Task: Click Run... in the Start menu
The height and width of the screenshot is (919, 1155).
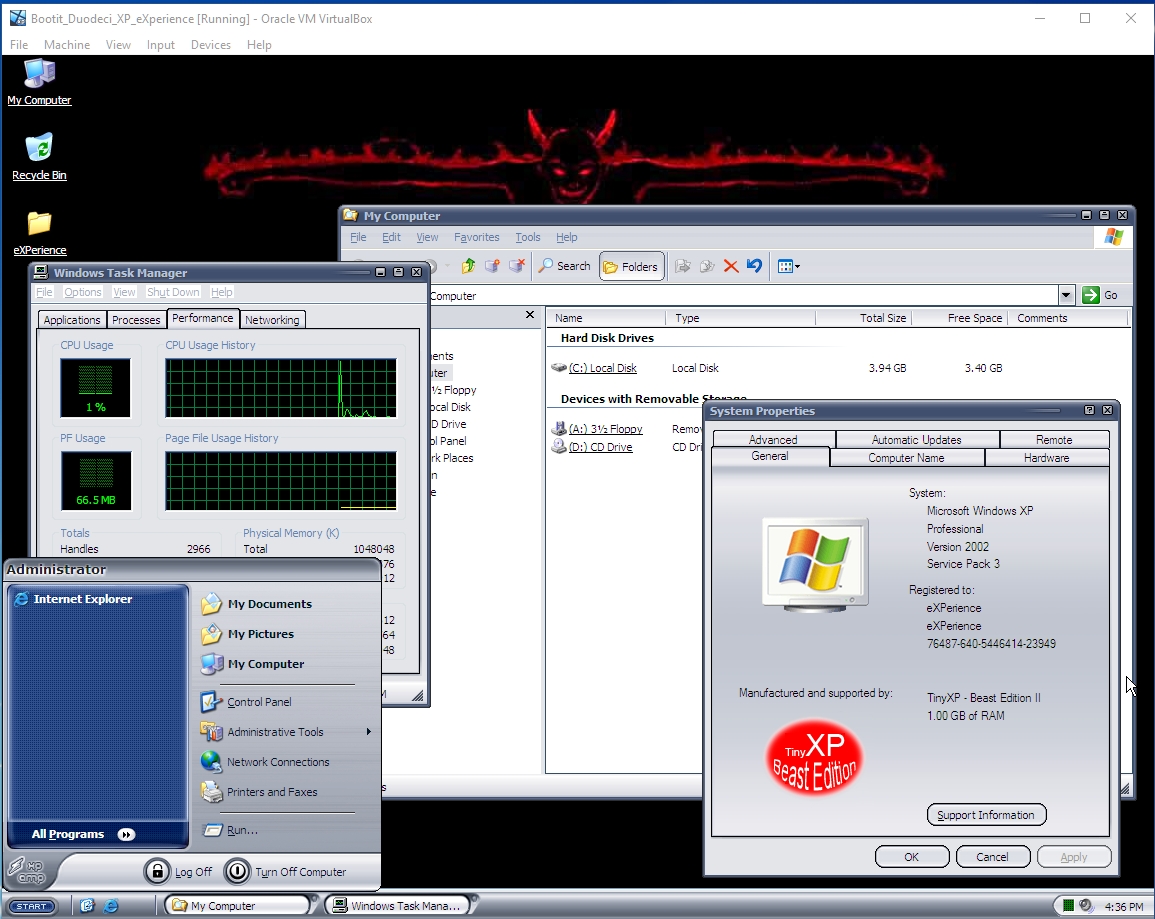Action: (231, 830)
